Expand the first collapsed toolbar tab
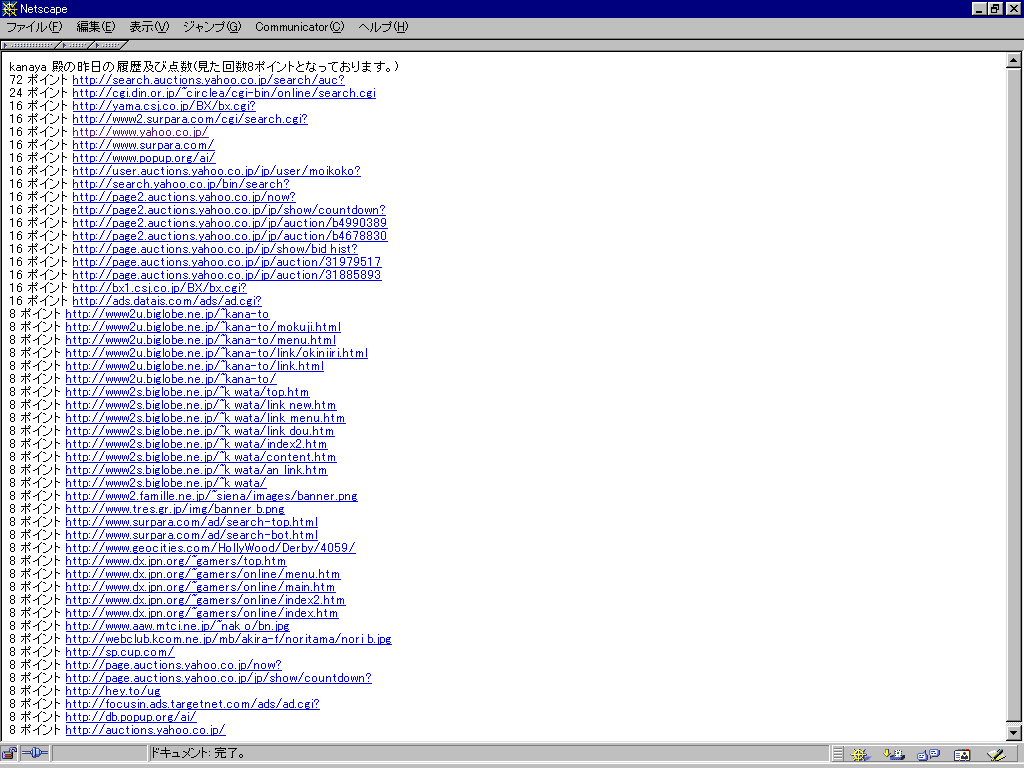The image size is (1024, 768). click(x=31, y=45)
